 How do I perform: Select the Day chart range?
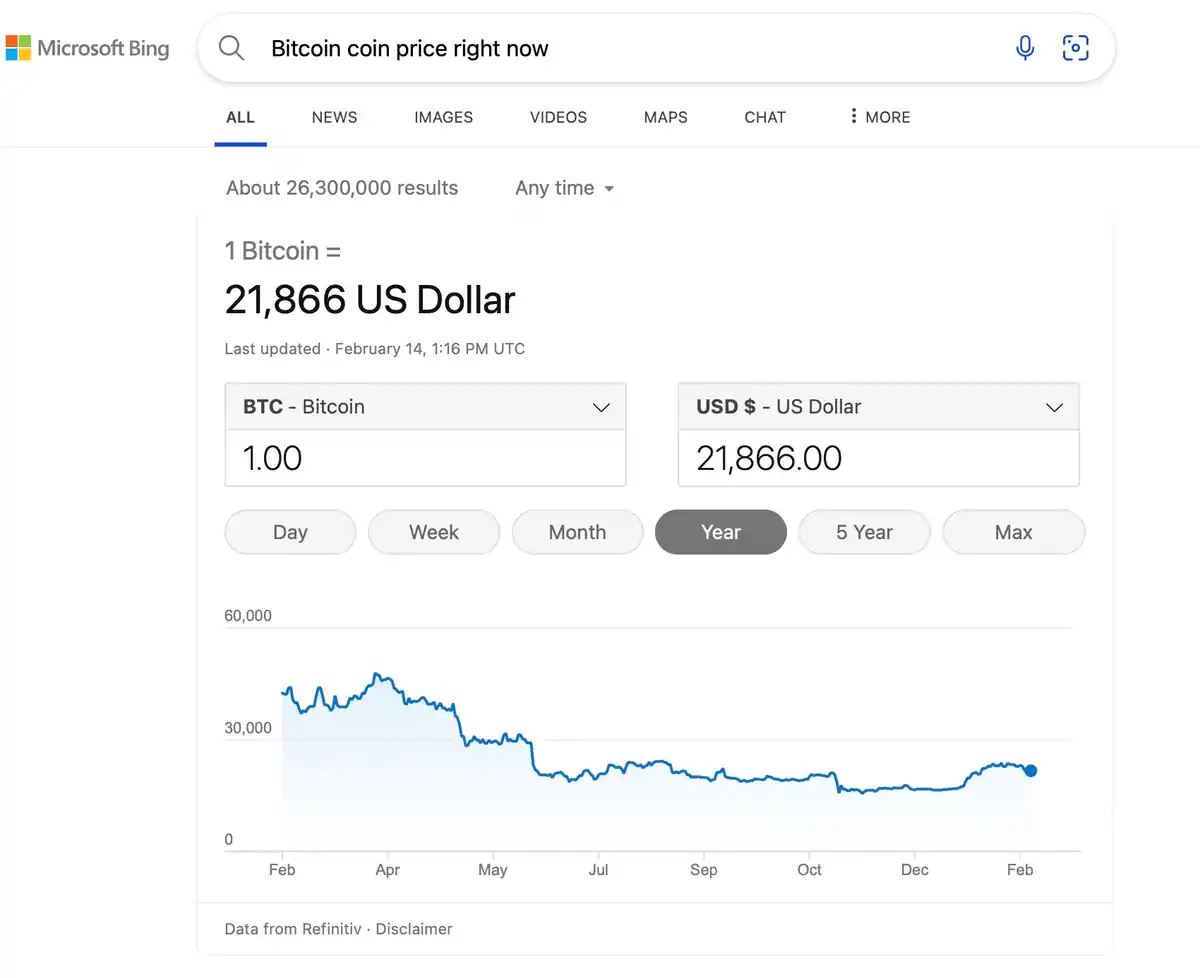click(x=290, y=532)
